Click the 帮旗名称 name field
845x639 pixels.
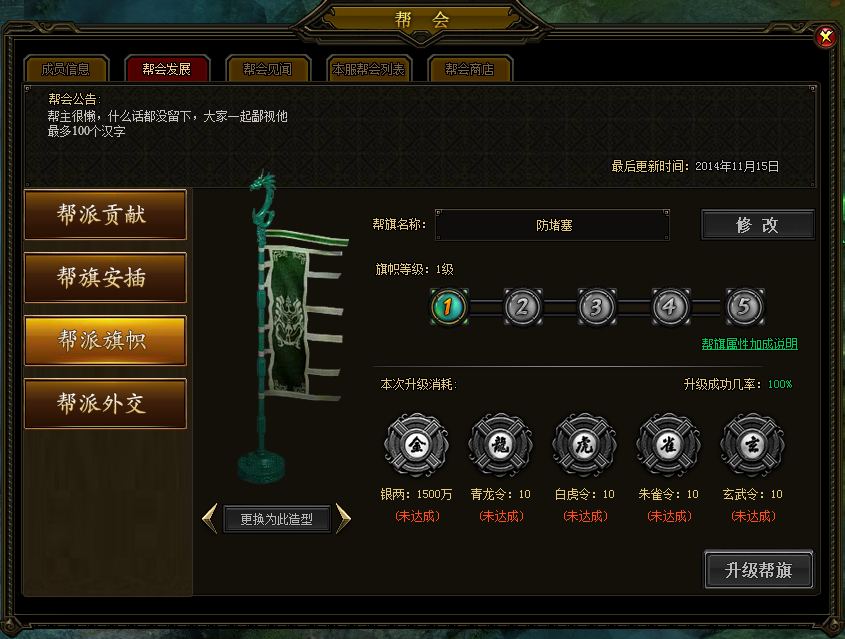552,225
